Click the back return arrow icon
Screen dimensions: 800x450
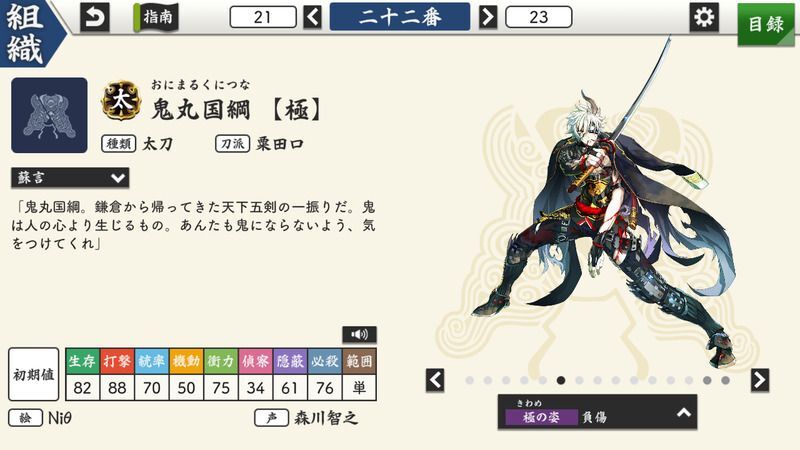[95, 17]
